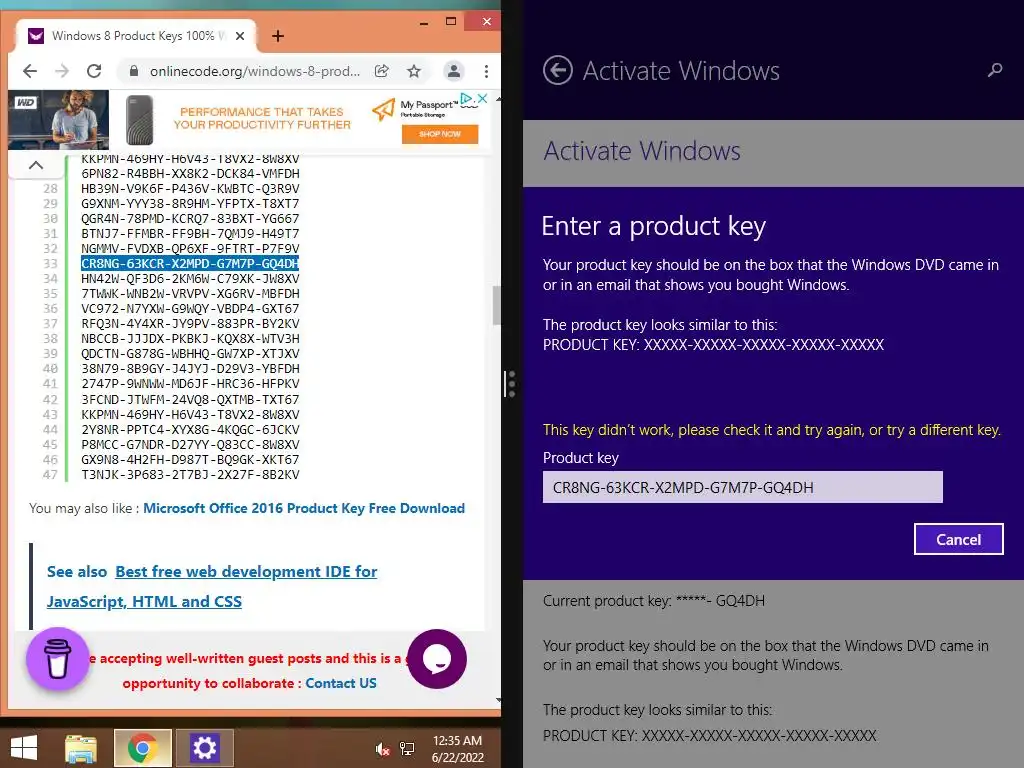The height and width of the screenshot is (768, 1024).
Task: Click the purple coffee cup button
Action: (57, 659)
